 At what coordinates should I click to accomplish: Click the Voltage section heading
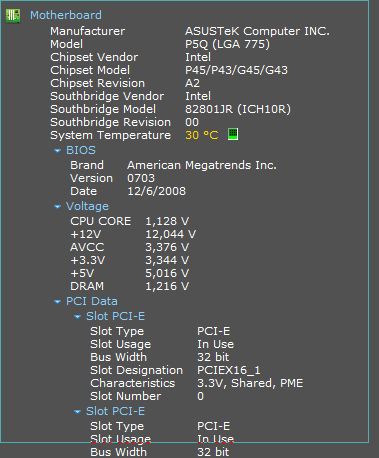click(x=87, y=207)
